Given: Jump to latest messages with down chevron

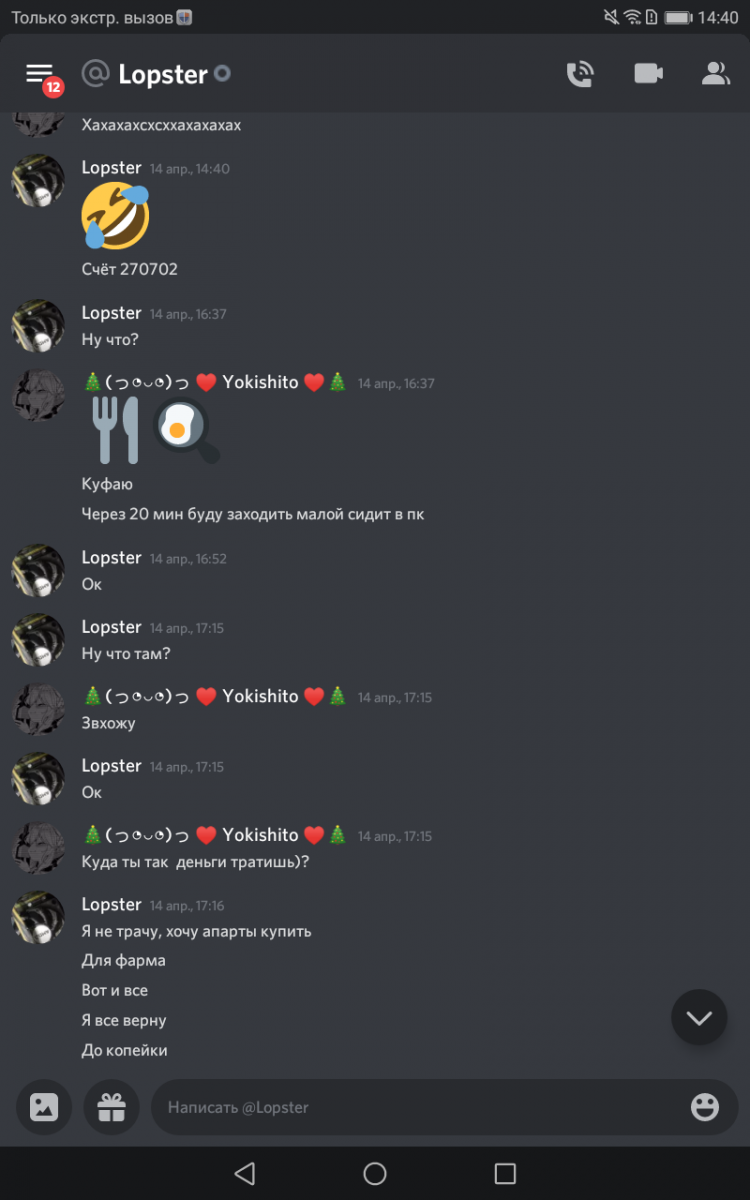Looking at the screenshot, I should [x=699, y=1018].
